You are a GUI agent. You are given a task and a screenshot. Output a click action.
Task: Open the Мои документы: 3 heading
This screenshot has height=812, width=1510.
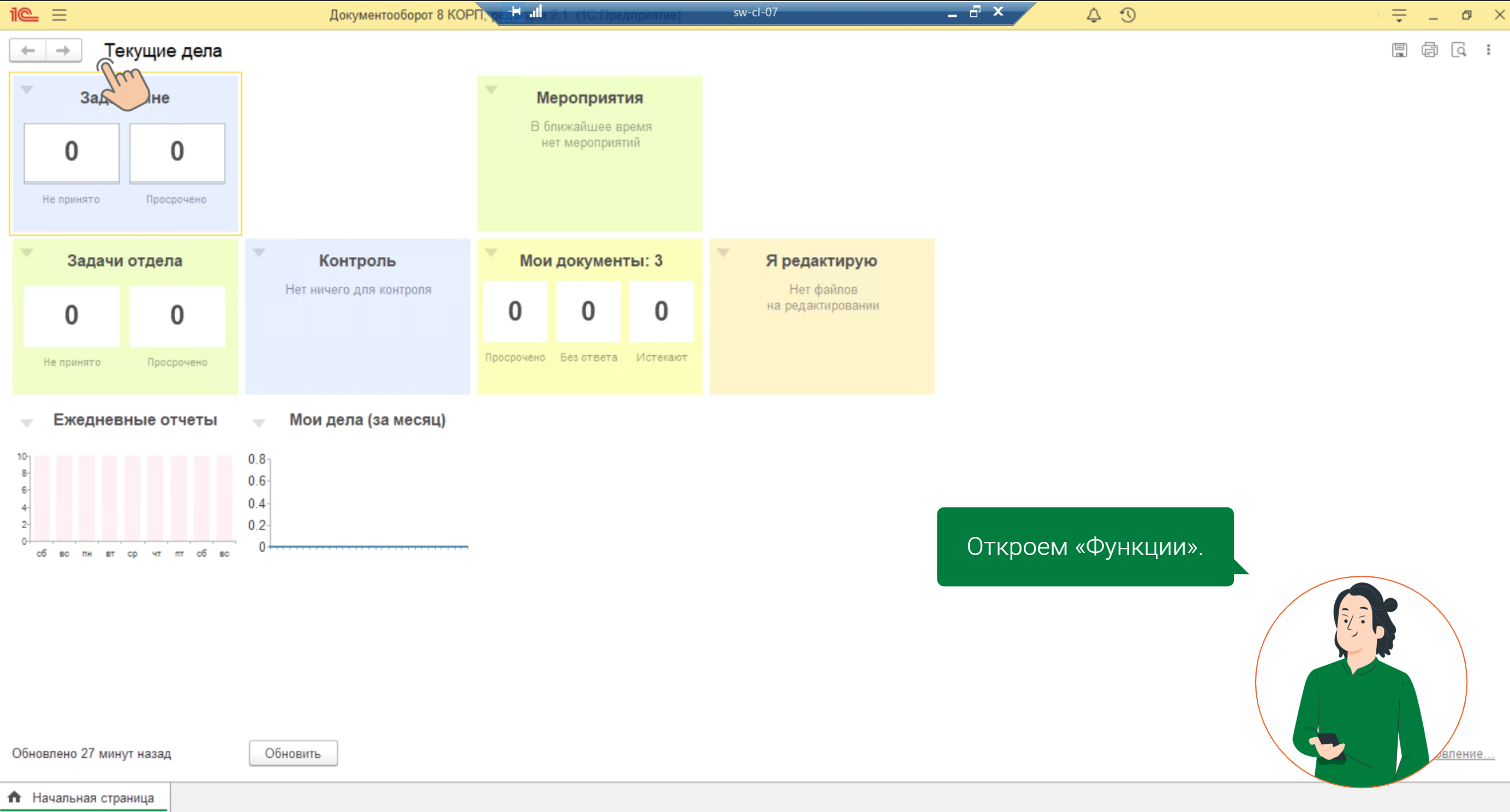590,261
